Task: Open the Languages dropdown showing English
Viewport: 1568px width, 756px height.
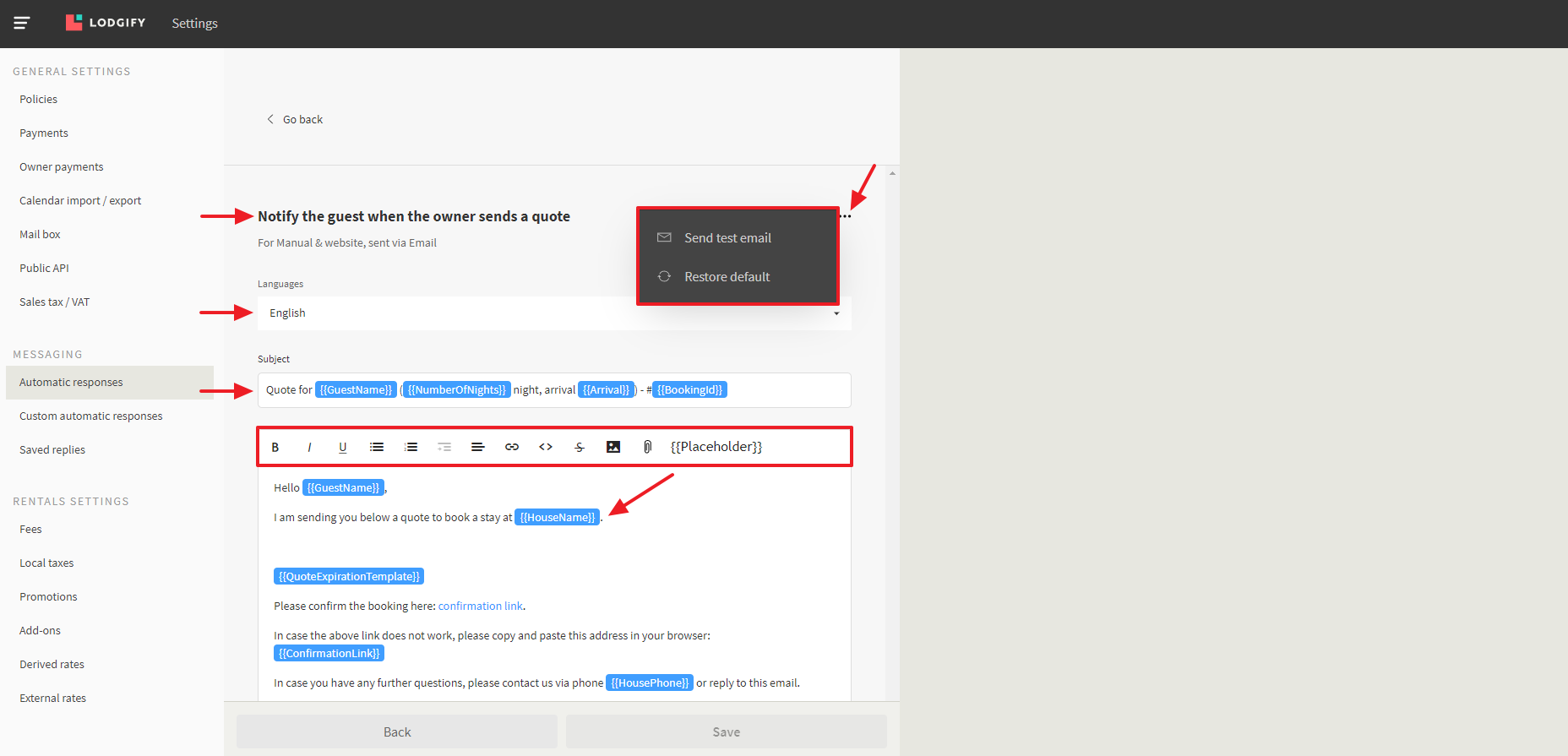Action: [554, 313]
